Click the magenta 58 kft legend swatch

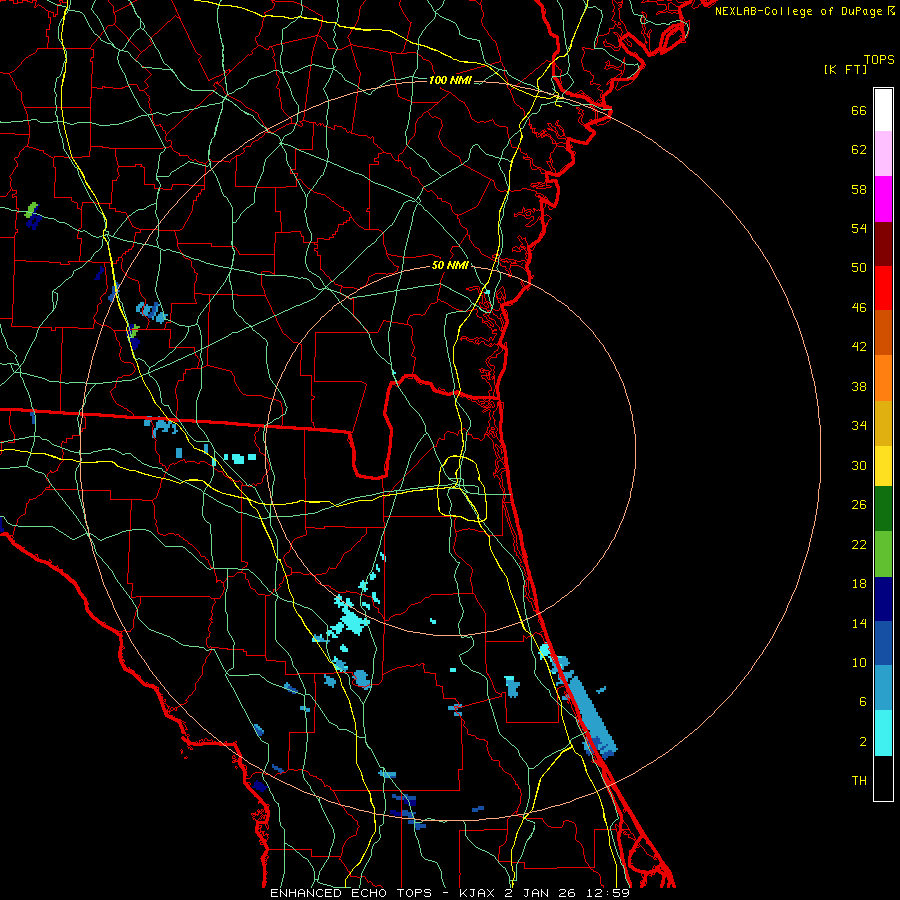[x=883, y=199]
